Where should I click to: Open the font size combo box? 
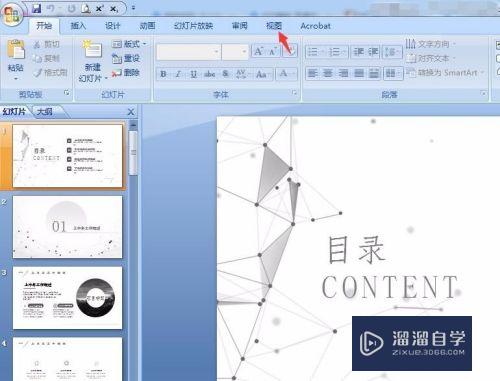(x=236, y=52)
